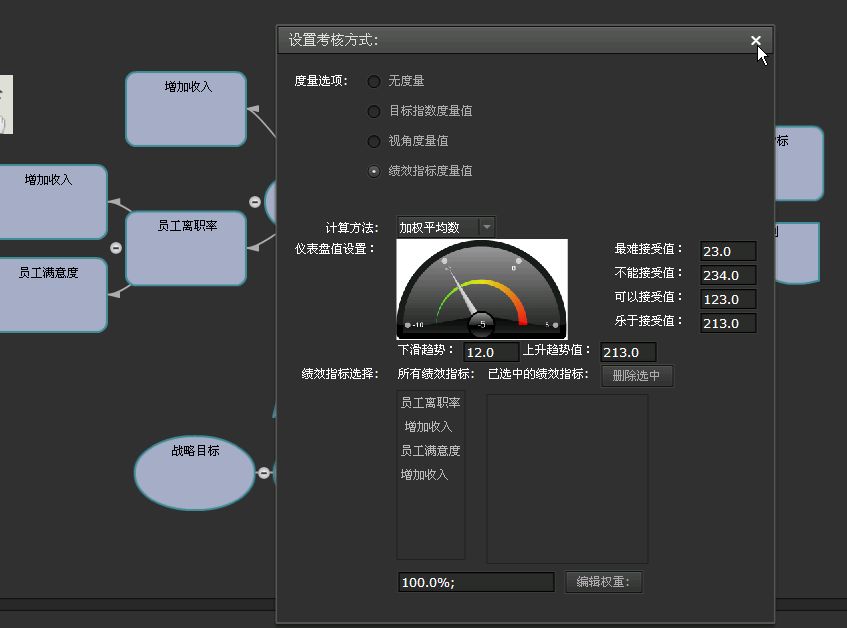Image resolution: width=847 pixels, height=628 pixels.
Task: Click the 上升趋势值 input field
Action: pos(628,352)
